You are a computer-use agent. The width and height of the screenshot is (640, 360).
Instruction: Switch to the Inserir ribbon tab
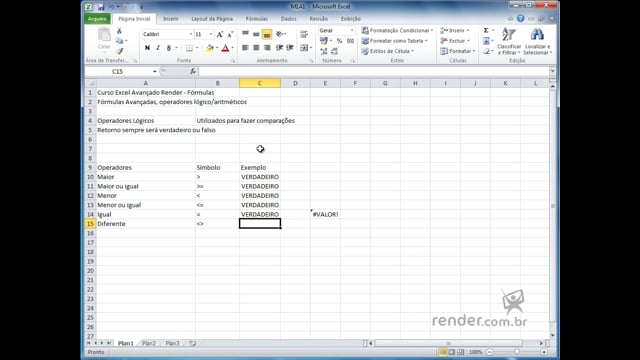pos(171,19)
